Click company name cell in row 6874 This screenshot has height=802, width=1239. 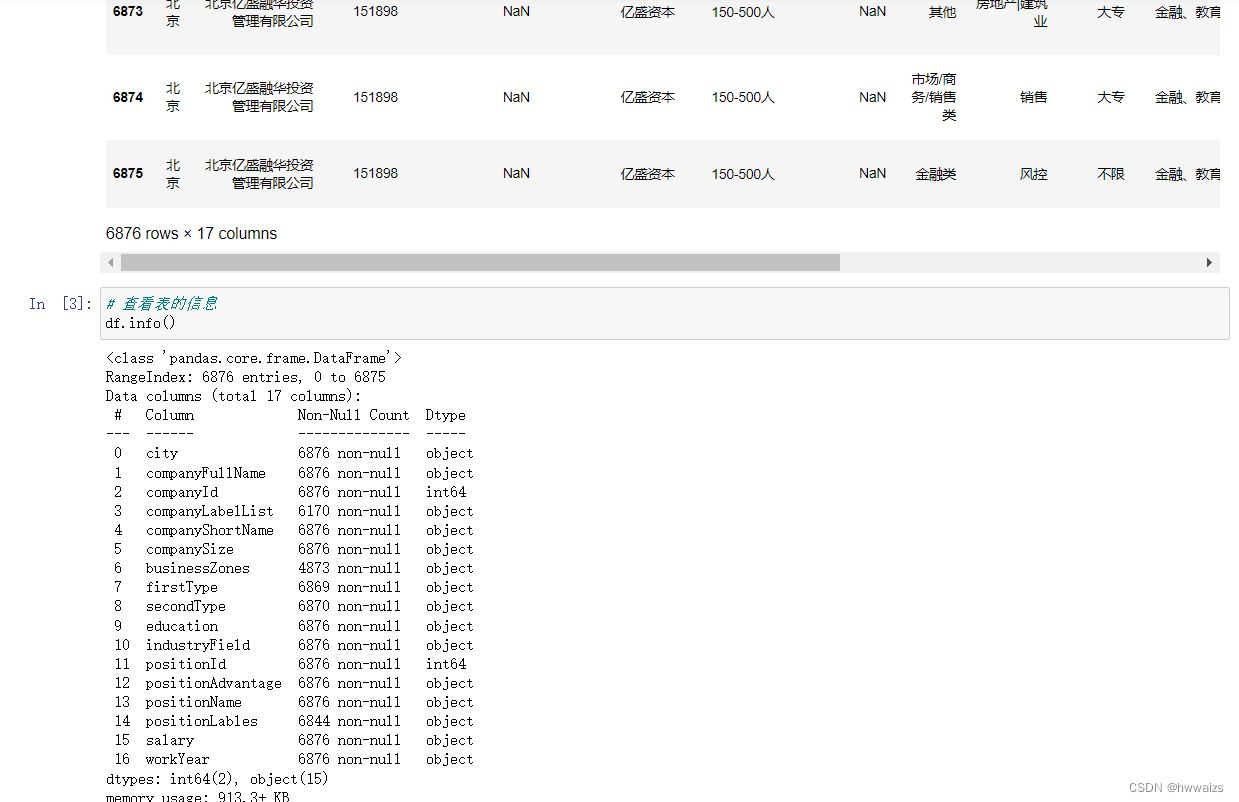(258, 97)
